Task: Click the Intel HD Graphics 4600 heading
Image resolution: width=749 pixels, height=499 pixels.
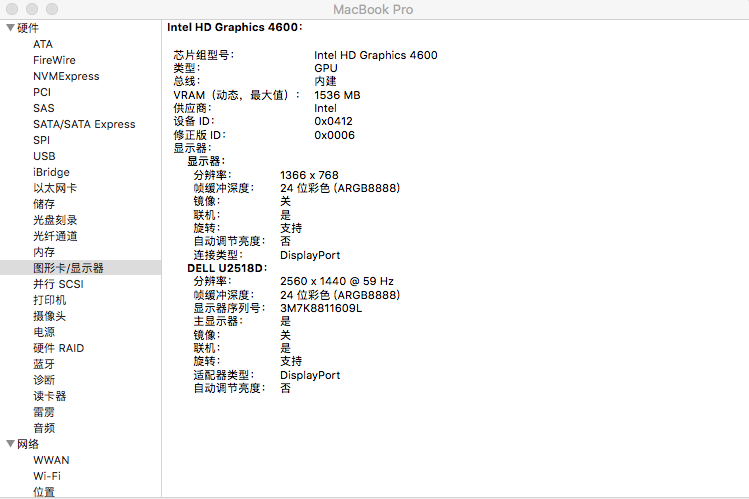Action: (x=235, y=27)
